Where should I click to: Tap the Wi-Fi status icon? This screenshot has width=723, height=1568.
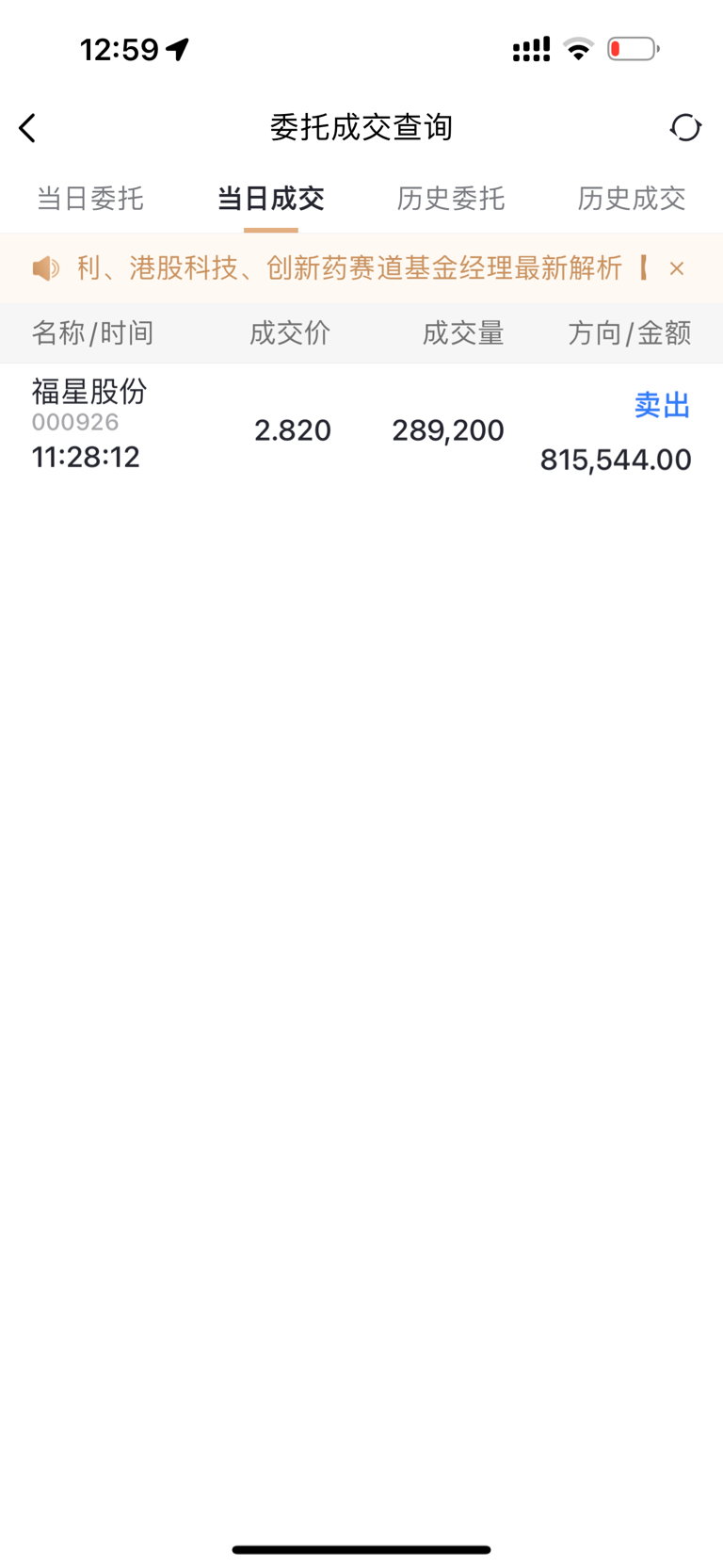578,49
